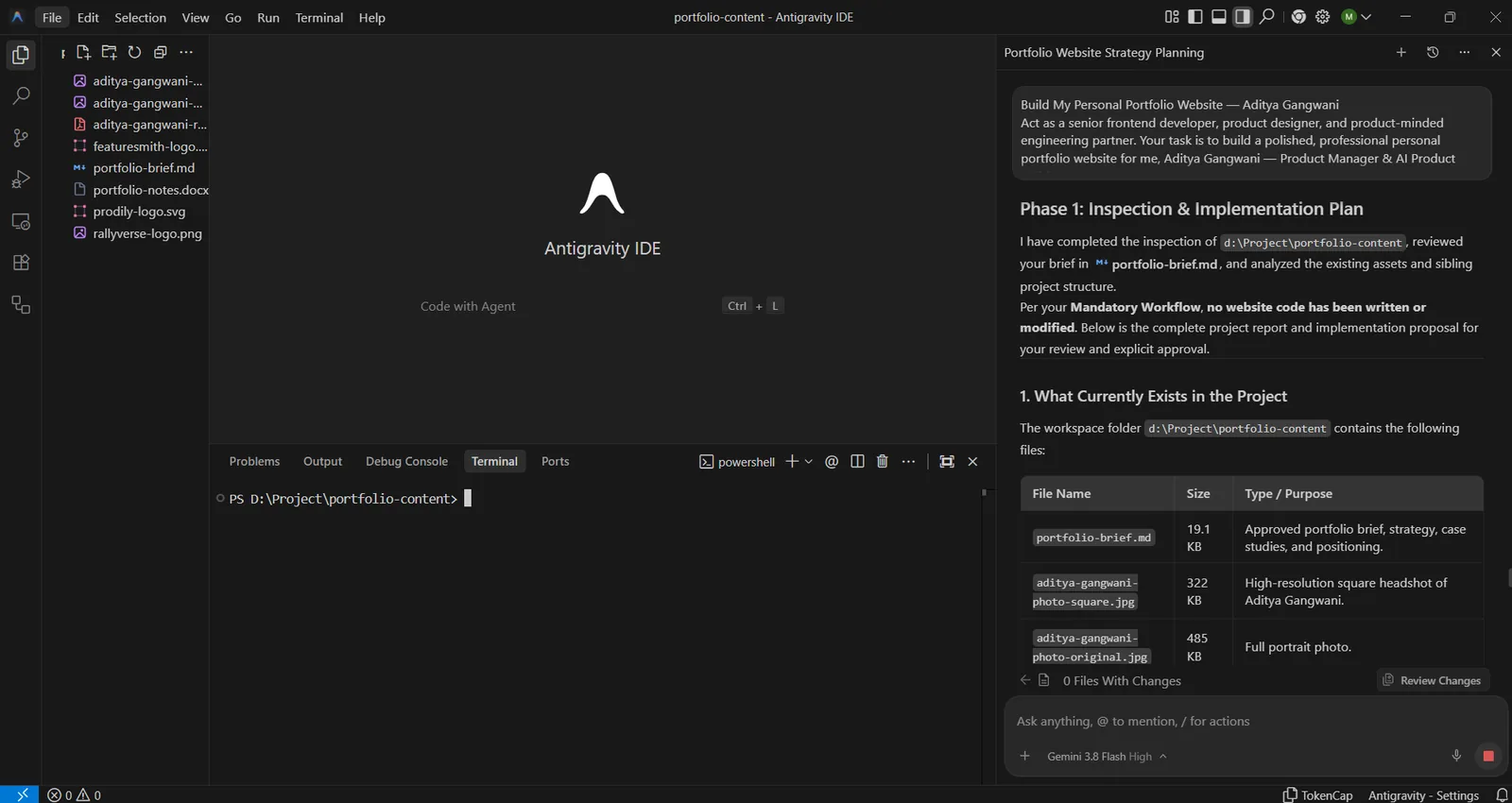This screenshot has width=1512, height=803.
Task: Open agent conversation history
Action: pos(1433,52)
